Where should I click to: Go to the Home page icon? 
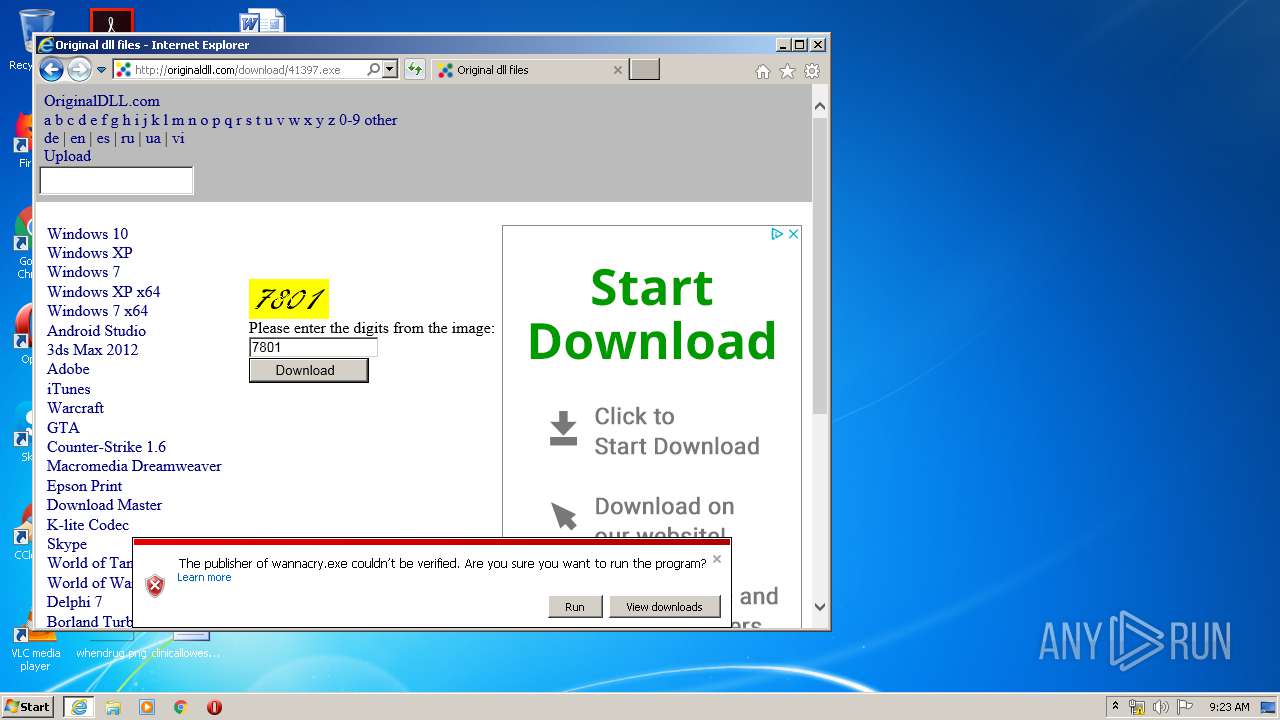pyautogui.click(x=763, y=71)
